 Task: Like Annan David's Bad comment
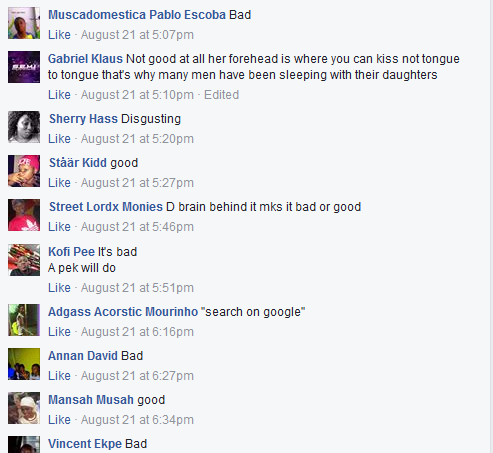(x=59, y=376)
